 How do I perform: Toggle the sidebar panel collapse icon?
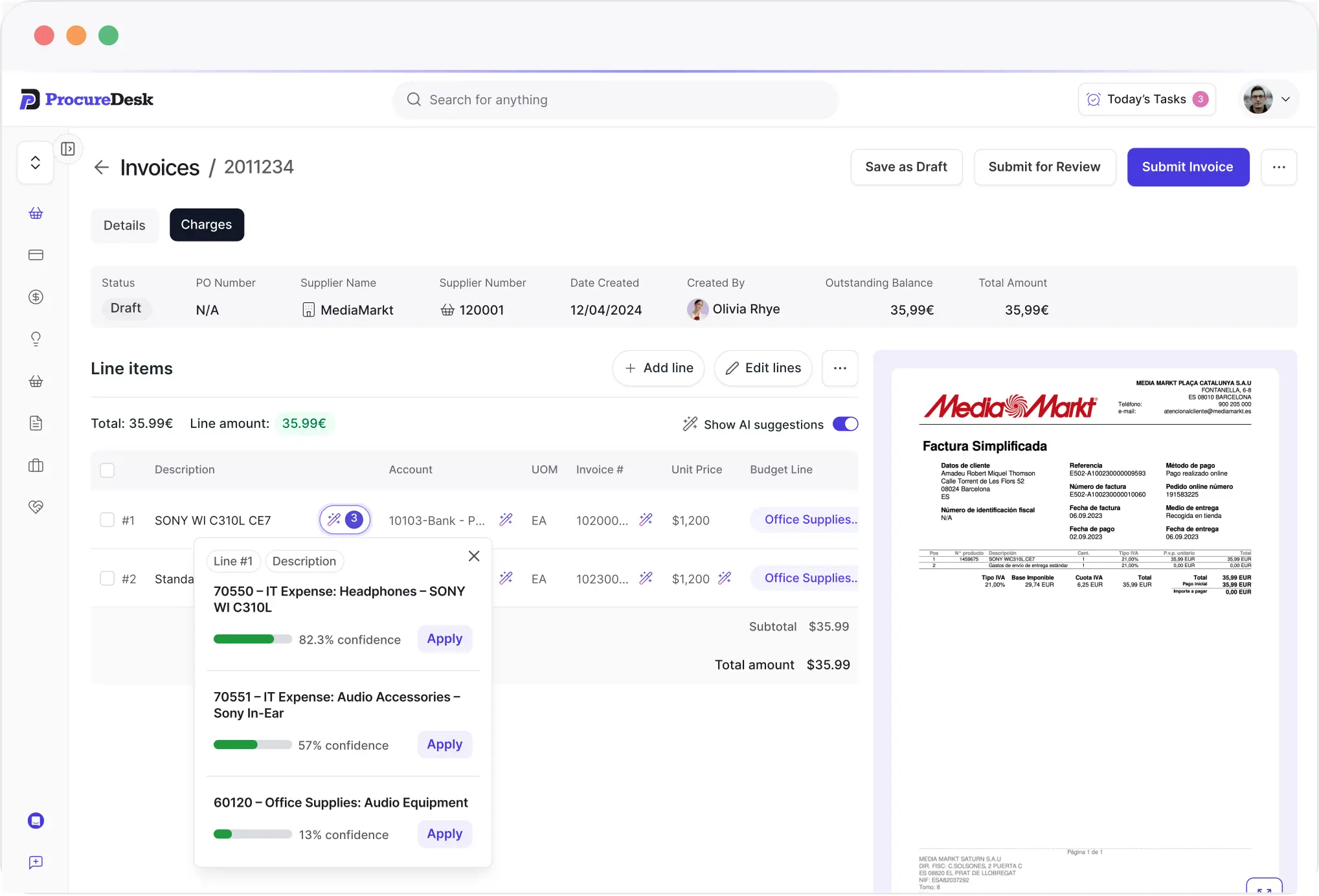[x=68, y=149]
